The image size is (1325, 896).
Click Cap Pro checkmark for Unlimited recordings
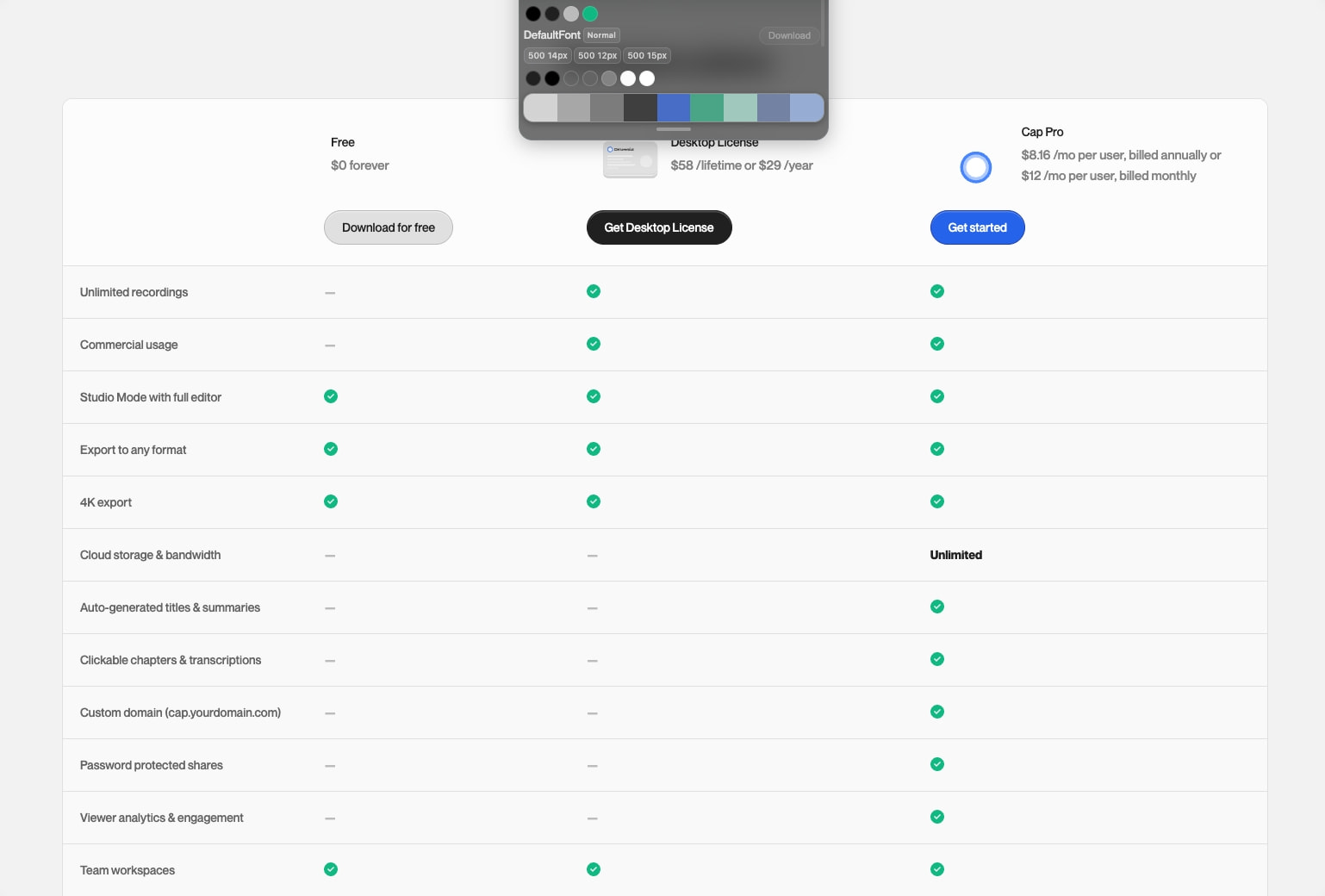point(937,291)
